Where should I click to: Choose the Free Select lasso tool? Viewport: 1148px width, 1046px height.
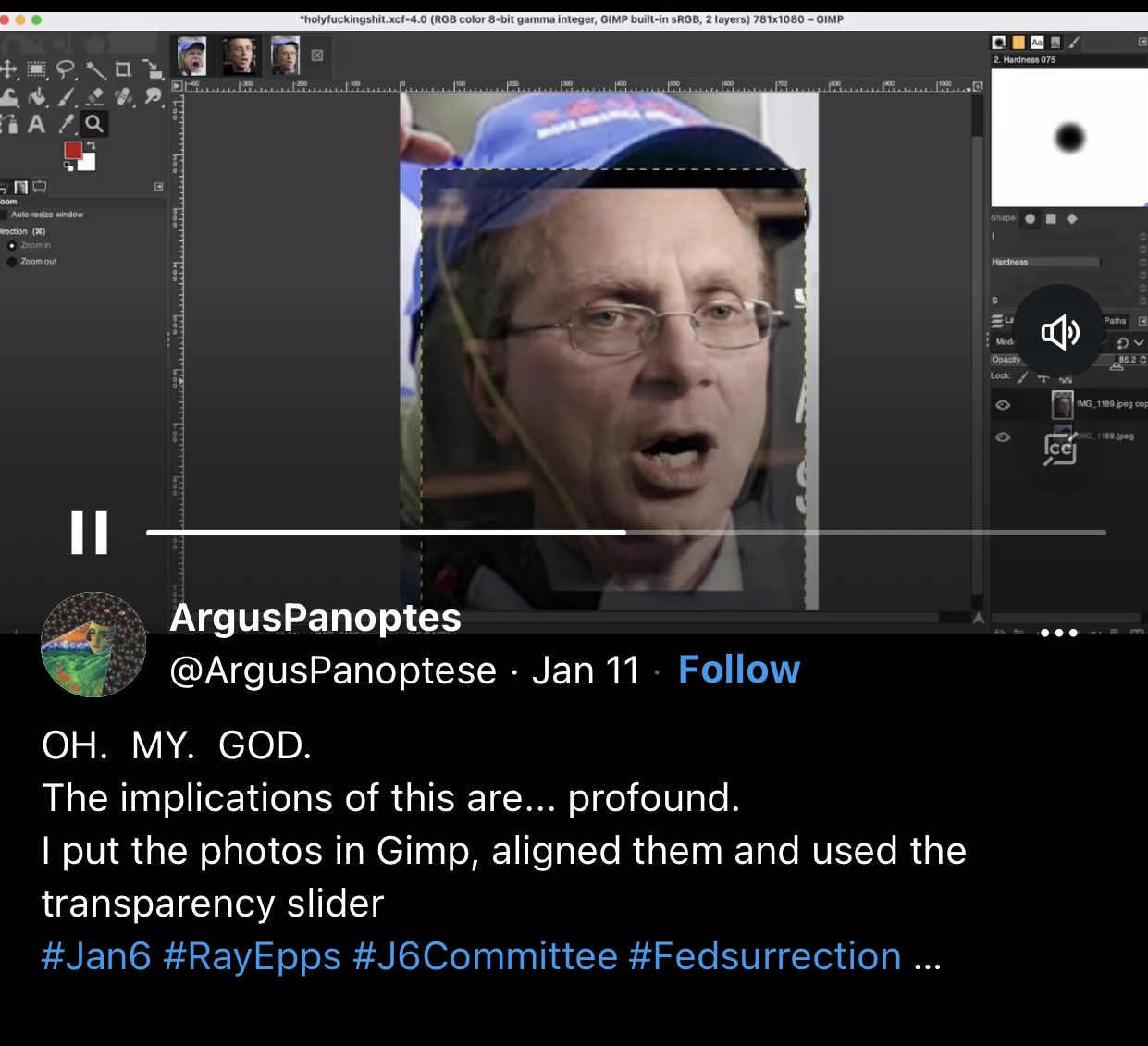[65, 69]
